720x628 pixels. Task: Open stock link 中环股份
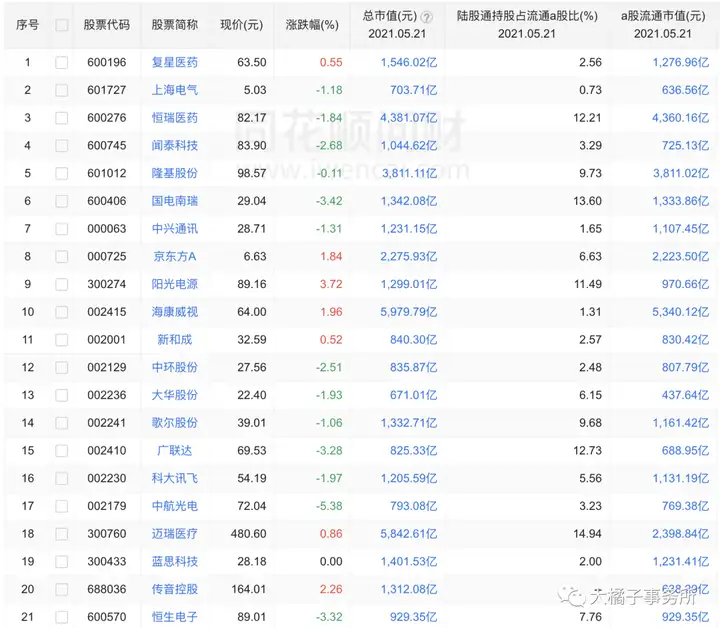tap(174, 367)
